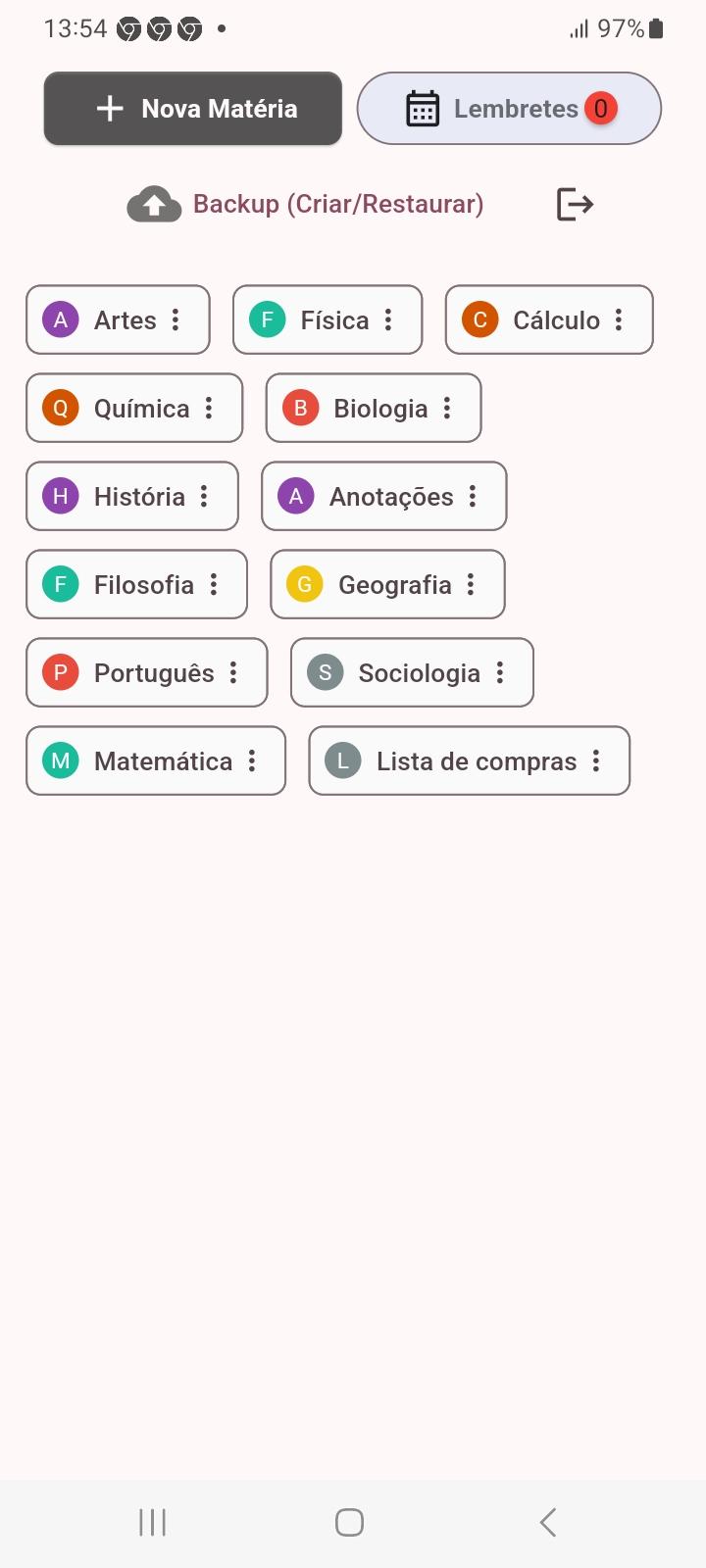
Task: Open options menu for Sociologia
Action: tap(500, 673)
